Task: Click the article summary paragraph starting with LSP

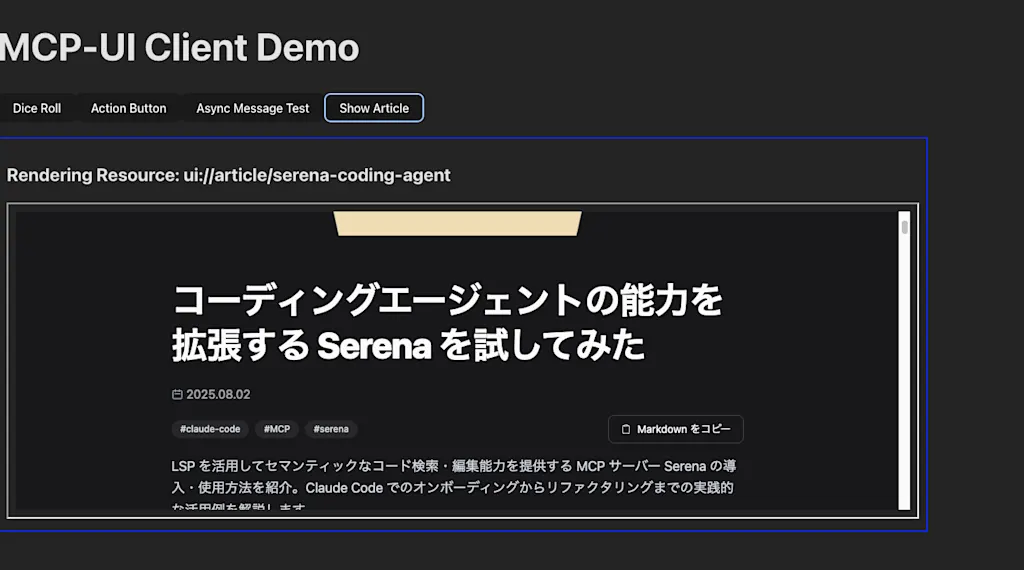Action: tap(453, 486)
